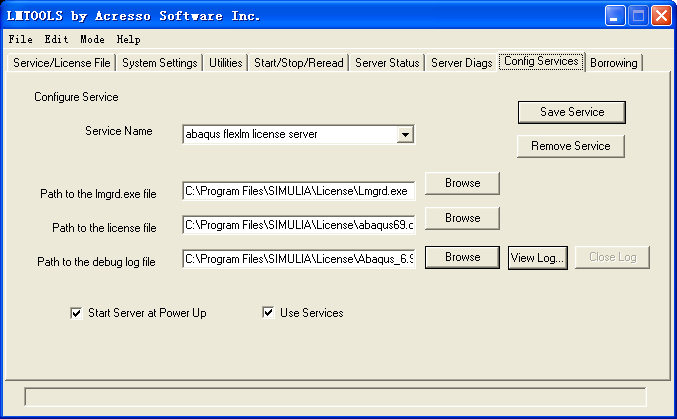Open the Utilities tab
Screen dimensions: 677x419
click(225, 63)
